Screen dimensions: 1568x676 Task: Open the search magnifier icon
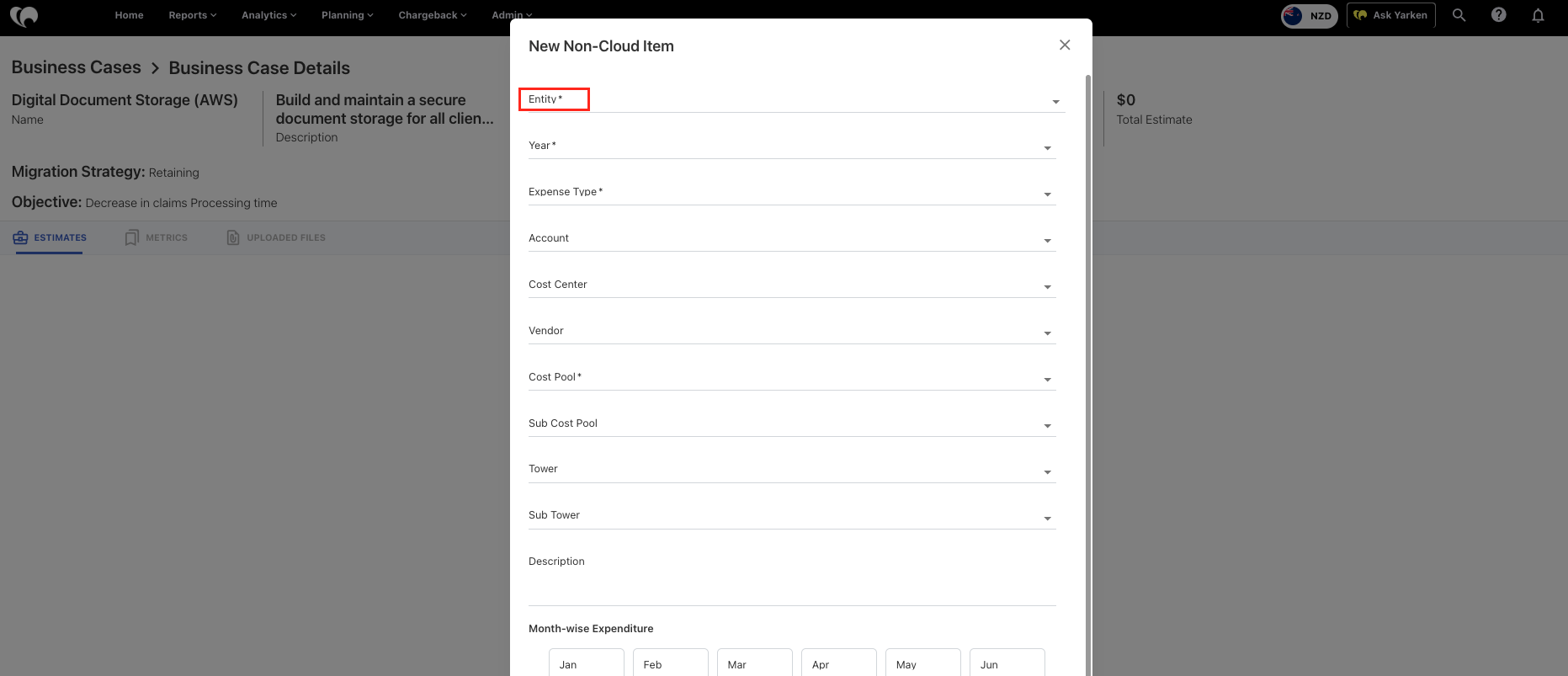pyautogui.click(x=1459, y=15)
